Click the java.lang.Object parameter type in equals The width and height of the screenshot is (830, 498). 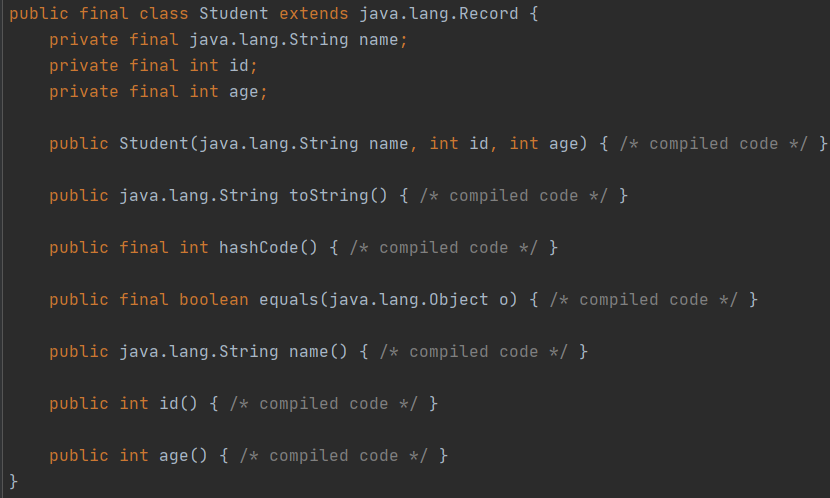click(x=409, y=300)
